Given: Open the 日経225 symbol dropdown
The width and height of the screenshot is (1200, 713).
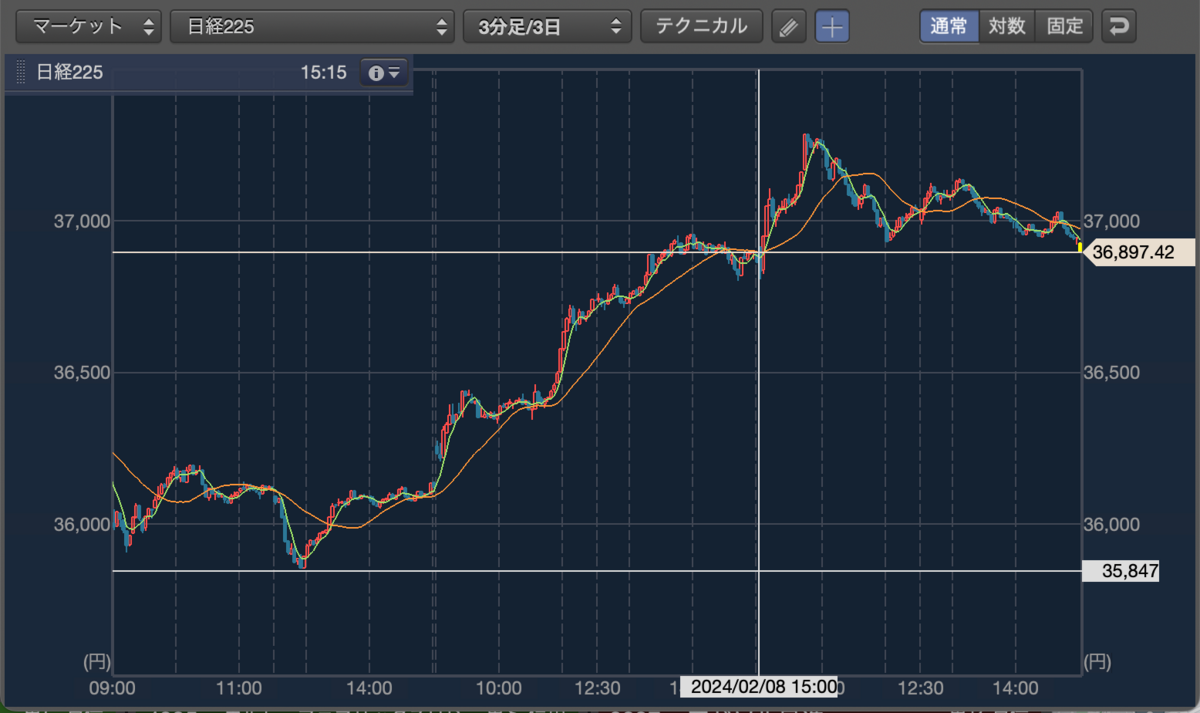Looking at the screenshot, I should click(x=312, y=27).
